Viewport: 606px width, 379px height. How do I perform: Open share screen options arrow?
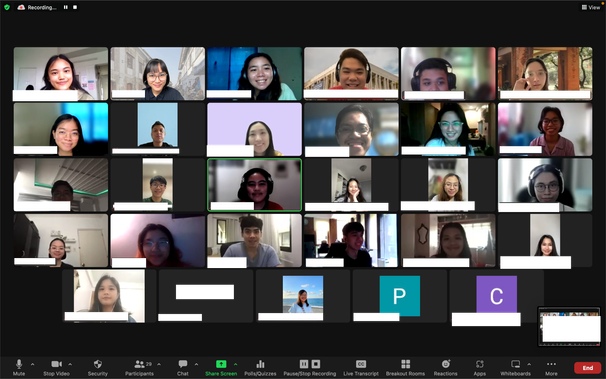click(x=235, y=364)
